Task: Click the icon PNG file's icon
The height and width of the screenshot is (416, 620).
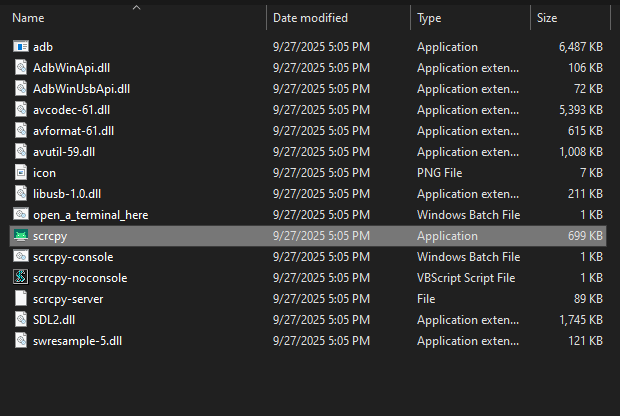Action: (x=21, y=172)
